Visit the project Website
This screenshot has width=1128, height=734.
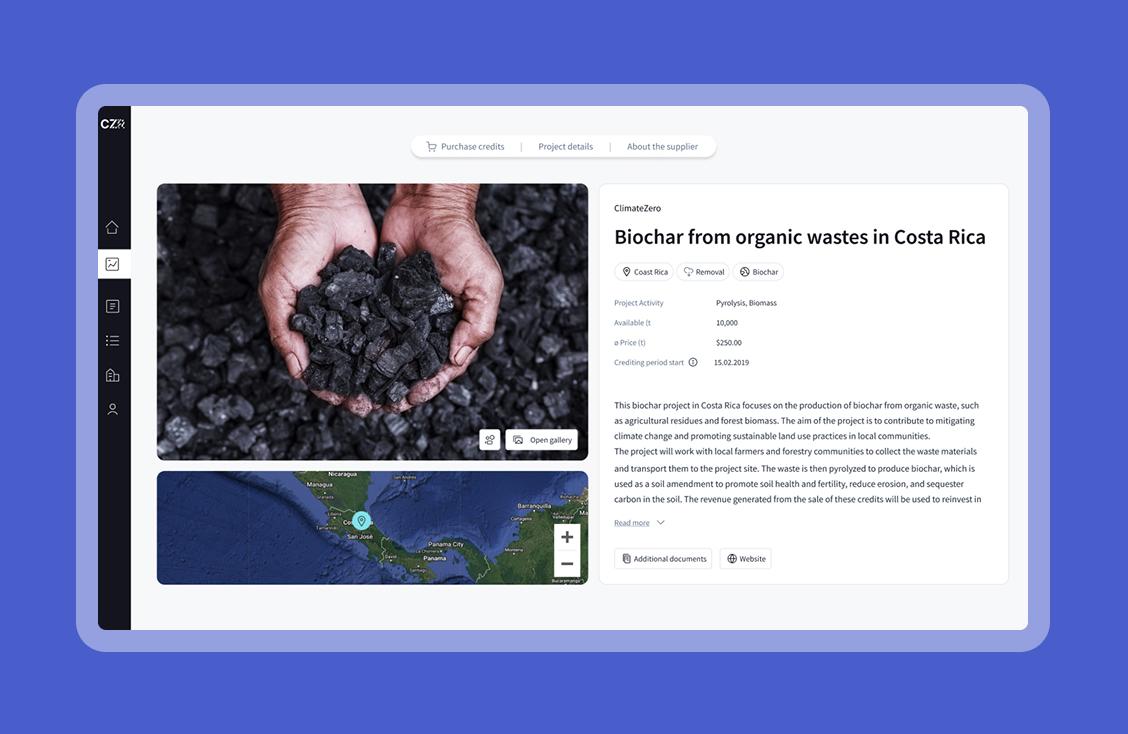click(745, 558)
